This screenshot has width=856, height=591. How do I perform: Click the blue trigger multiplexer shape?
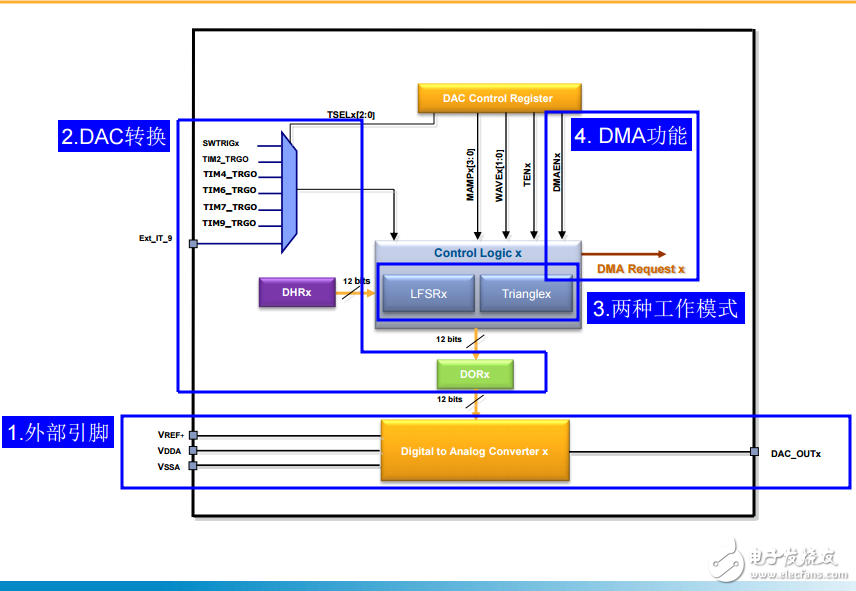(x=289, y=191)
